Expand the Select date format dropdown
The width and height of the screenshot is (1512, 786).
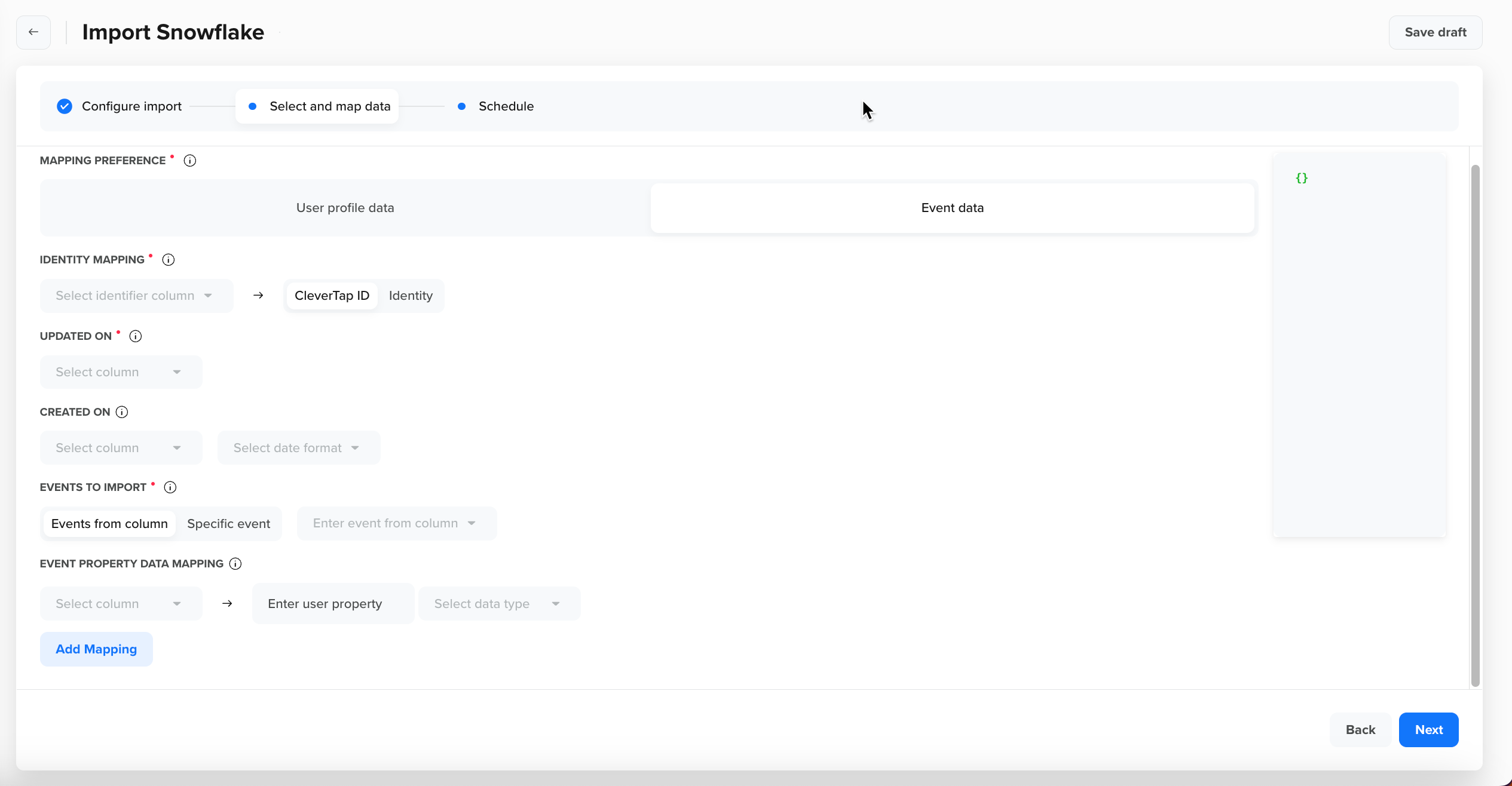tap(298, 448)
